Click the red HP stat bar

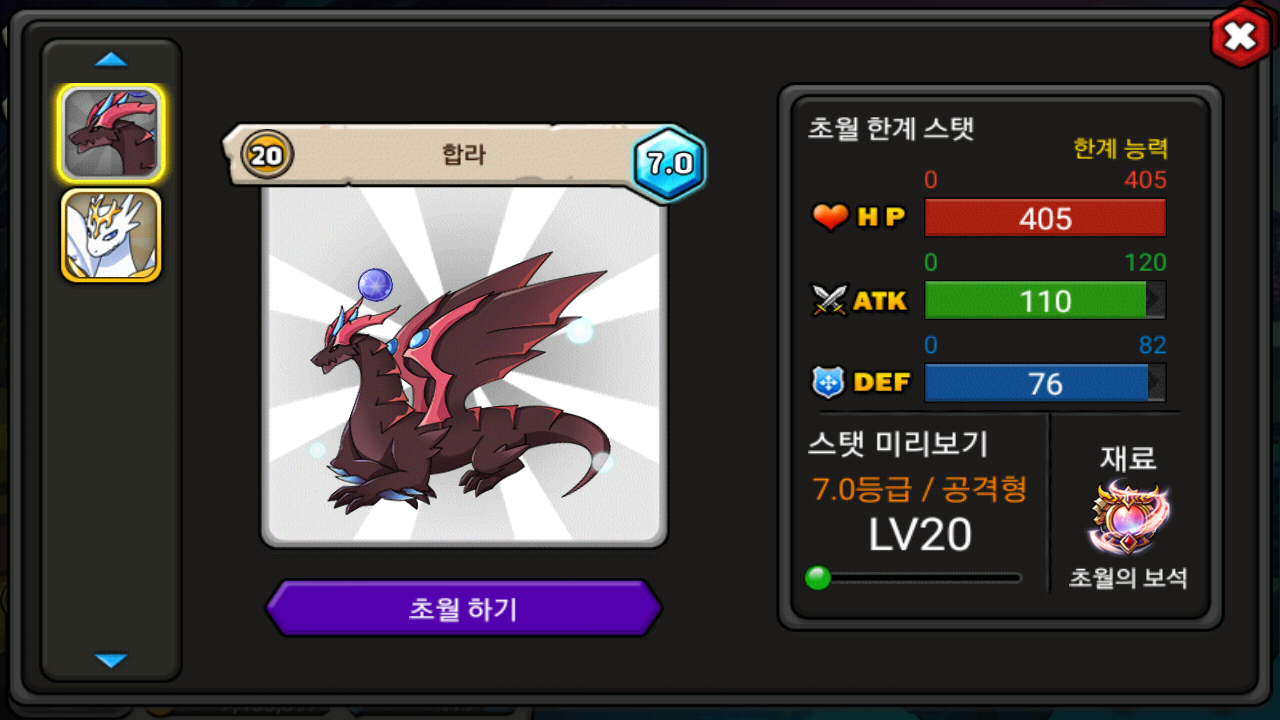click(1045, 218)
